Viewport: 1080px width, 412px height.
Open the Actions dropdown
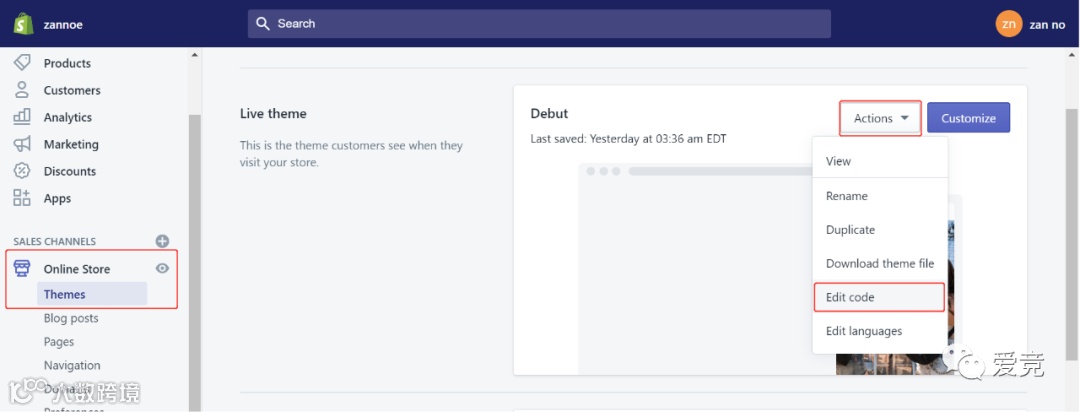click(880, 118)
